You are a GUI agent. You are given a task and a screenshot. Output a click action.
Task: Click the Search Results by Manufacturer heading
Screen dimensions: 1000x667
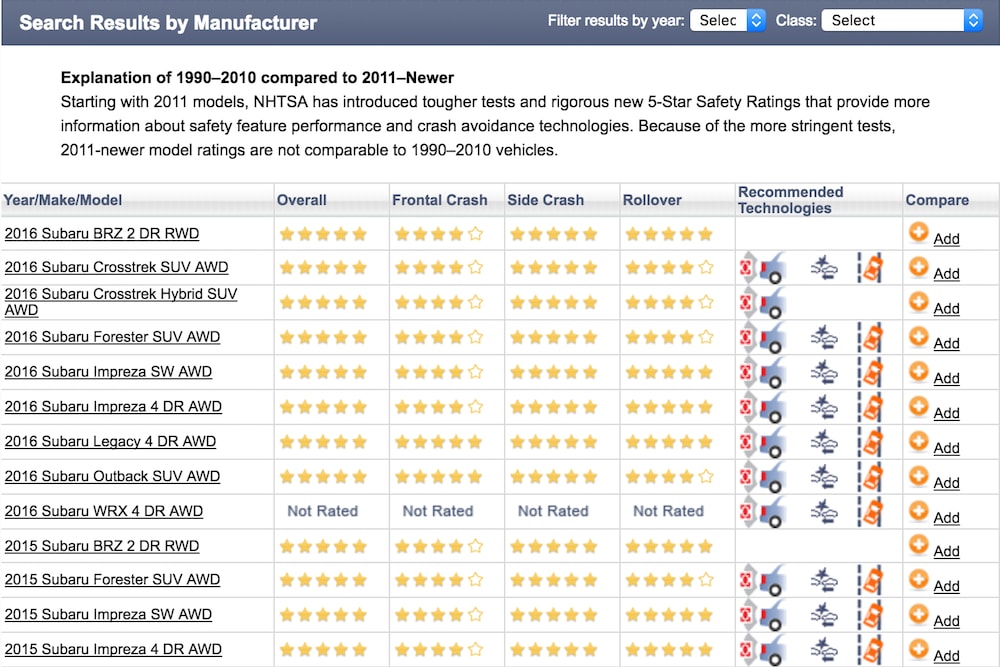coord(168,23)
